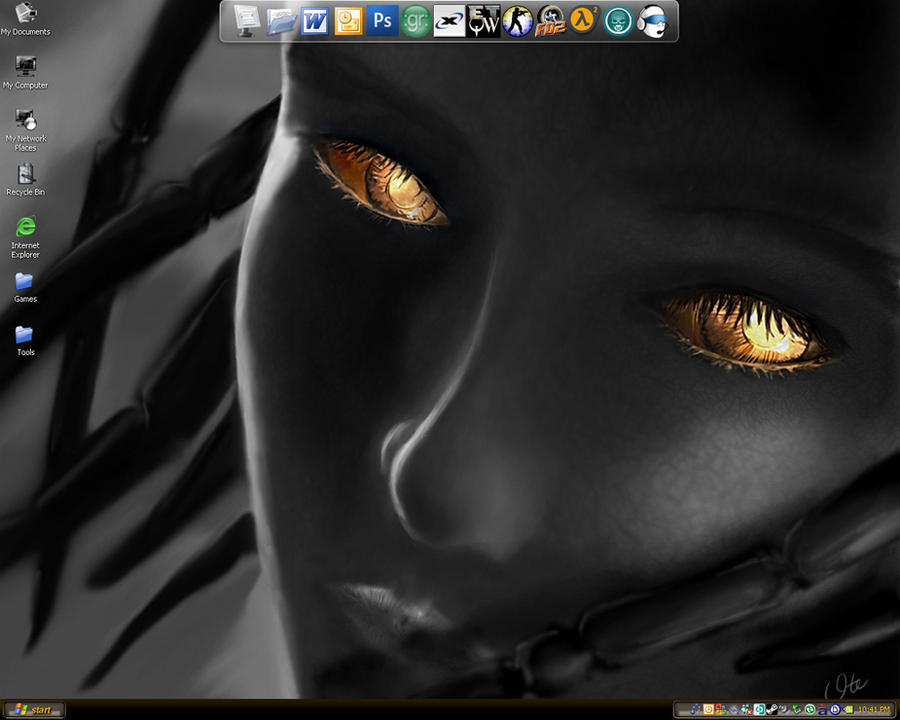The height and width of the screenshot is (720, 900).
Task: Select the Tools folder on desktop
Action: [25, 340]
